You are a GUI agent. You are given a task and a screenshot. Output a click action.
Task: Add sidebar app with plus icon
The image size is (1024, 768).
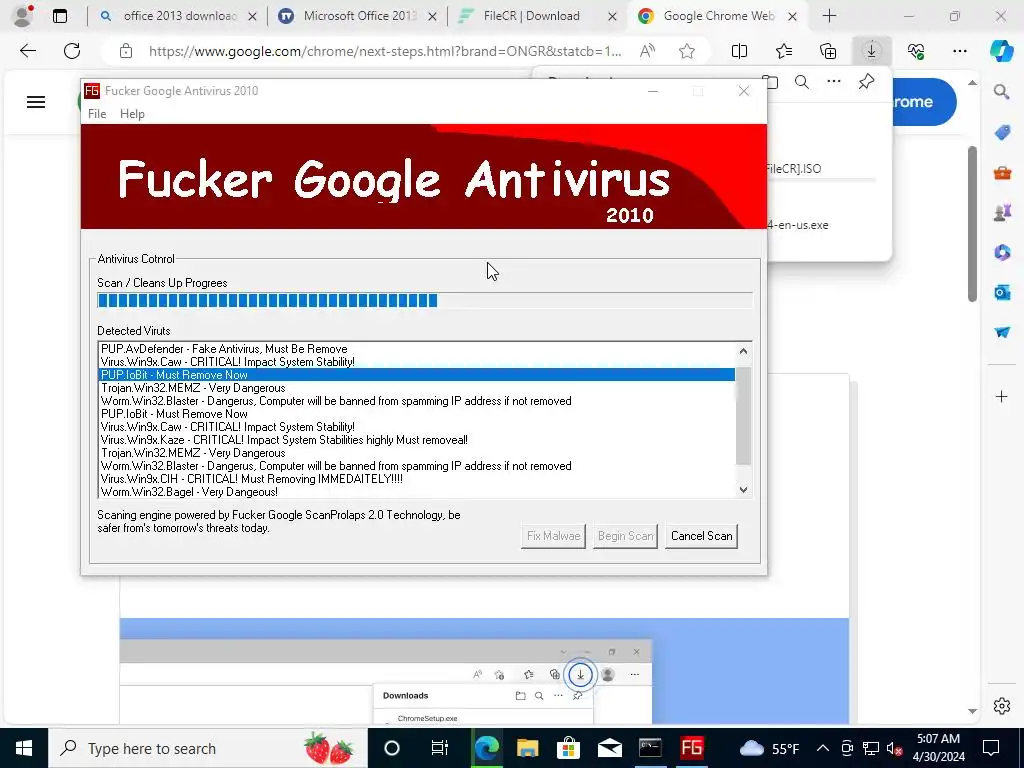(x=1002, y=396)
